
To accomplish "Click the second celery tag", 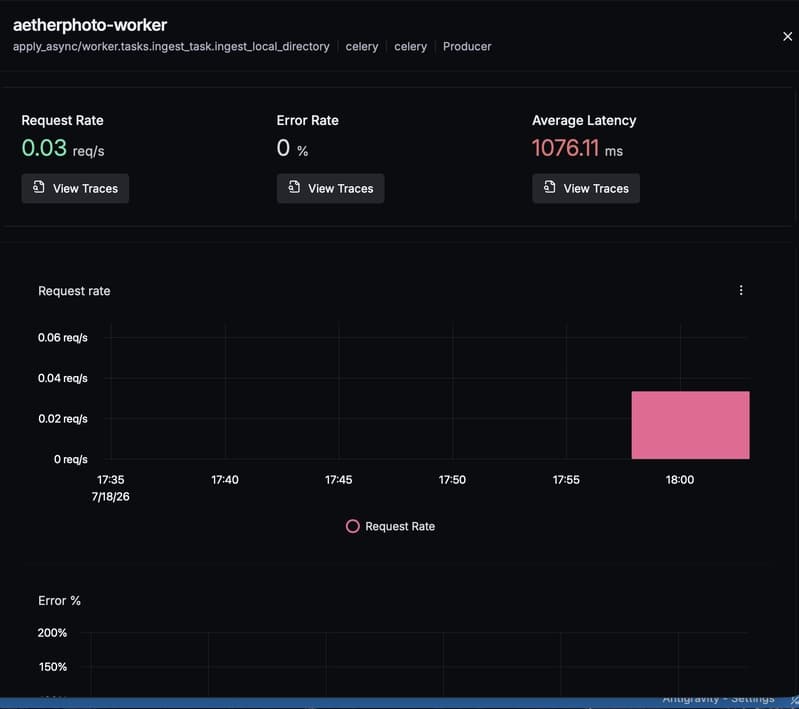I will click(410, 46).
